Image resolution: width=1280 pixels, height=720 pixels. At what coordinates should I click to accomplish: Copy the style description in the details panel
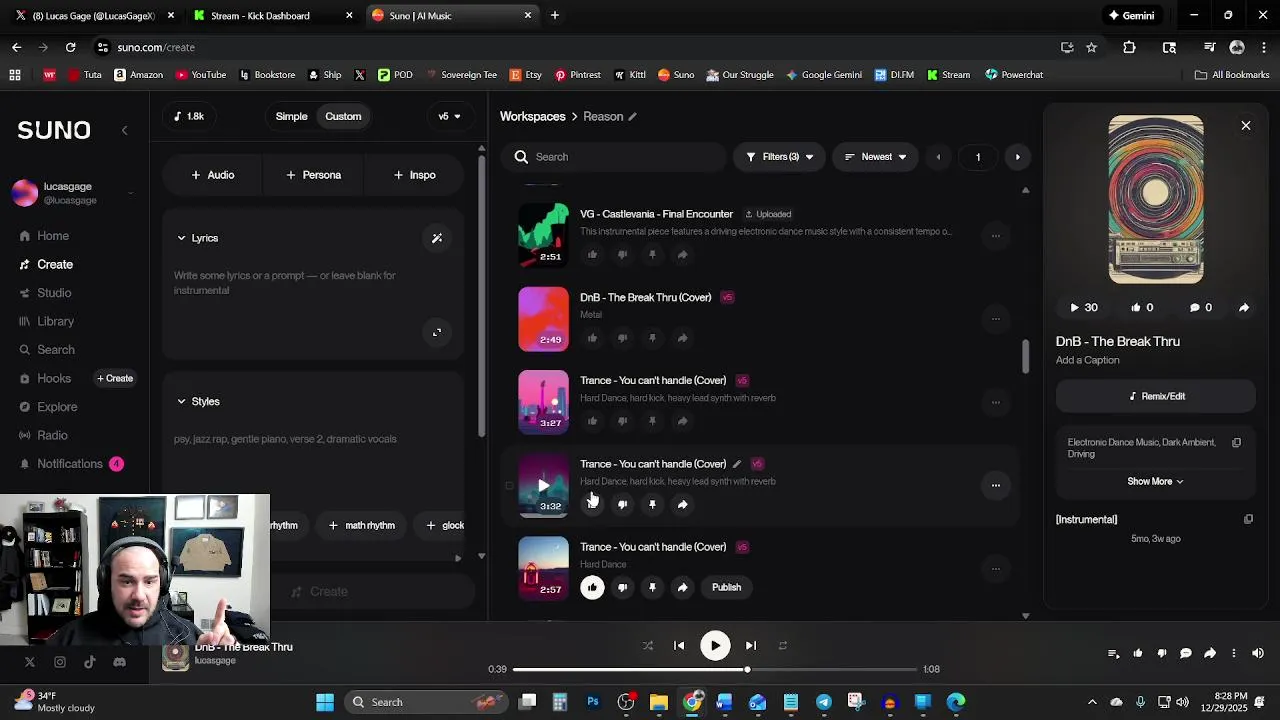click(x=1236, y=443)
